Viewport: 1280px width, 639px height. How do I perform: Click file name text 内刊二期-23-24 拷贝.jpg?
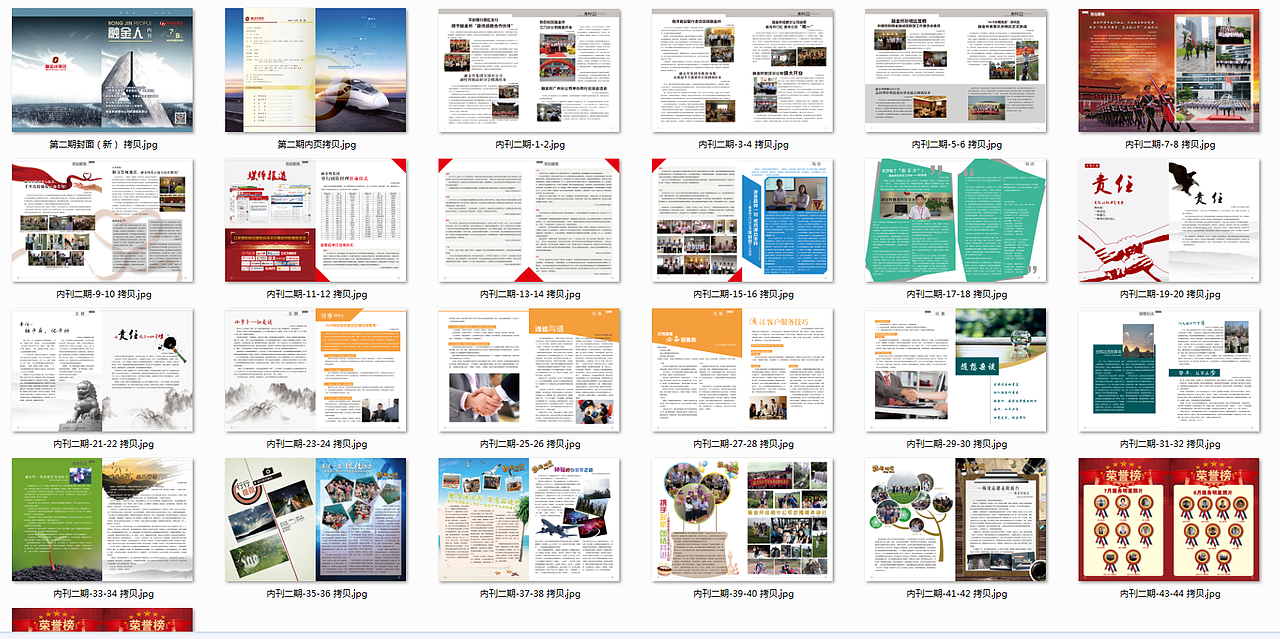(316, 445)
